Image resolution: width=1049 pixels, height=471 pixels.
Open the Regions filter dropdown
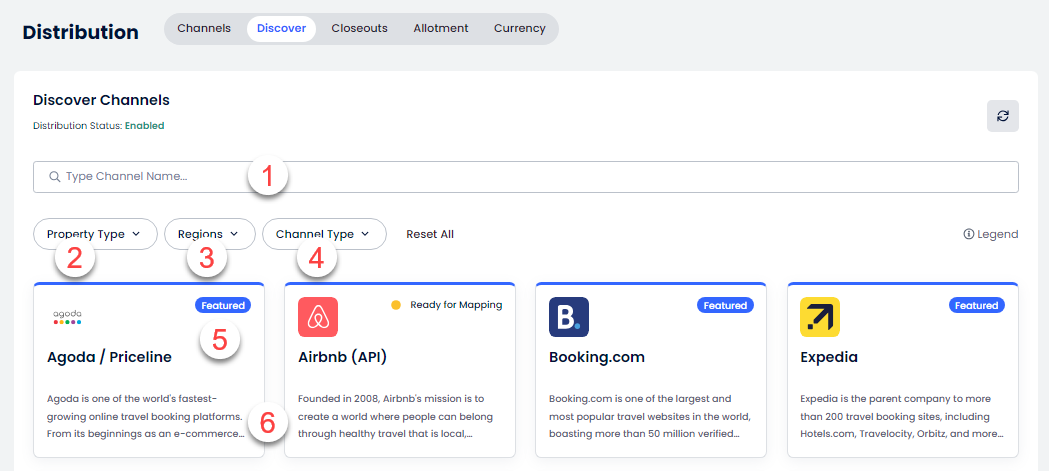(x=209, y=234)
